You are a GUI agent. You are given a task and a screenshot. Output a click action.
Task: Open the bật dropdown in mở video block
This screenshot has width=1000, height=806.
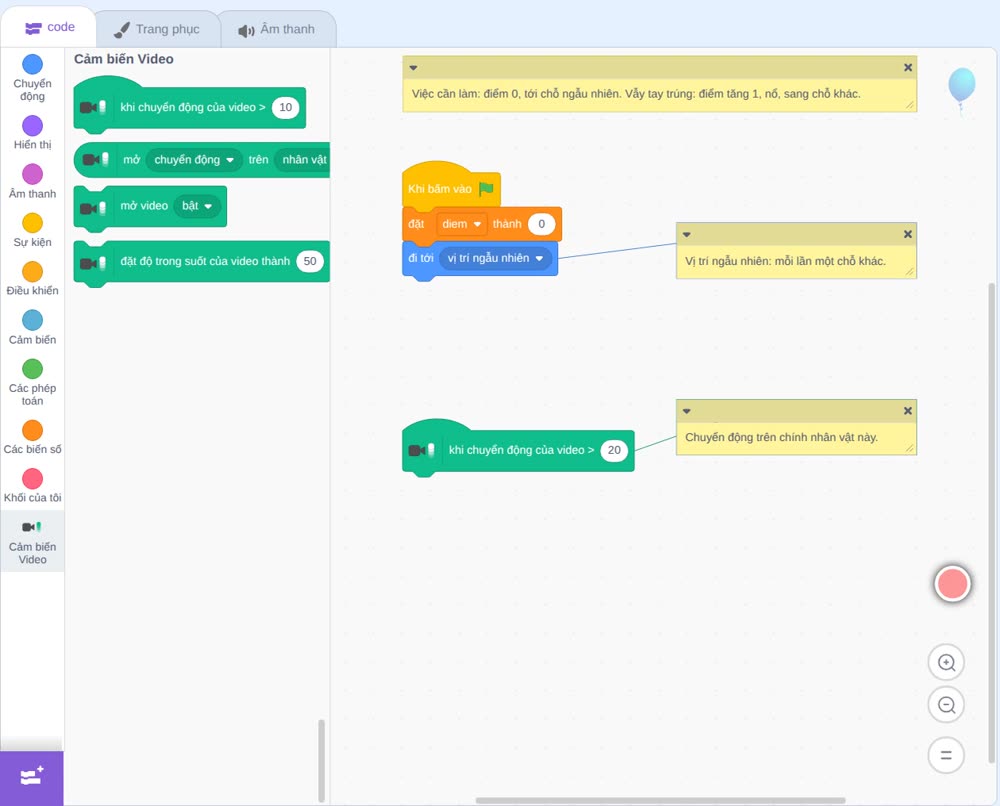coord(197,206)
